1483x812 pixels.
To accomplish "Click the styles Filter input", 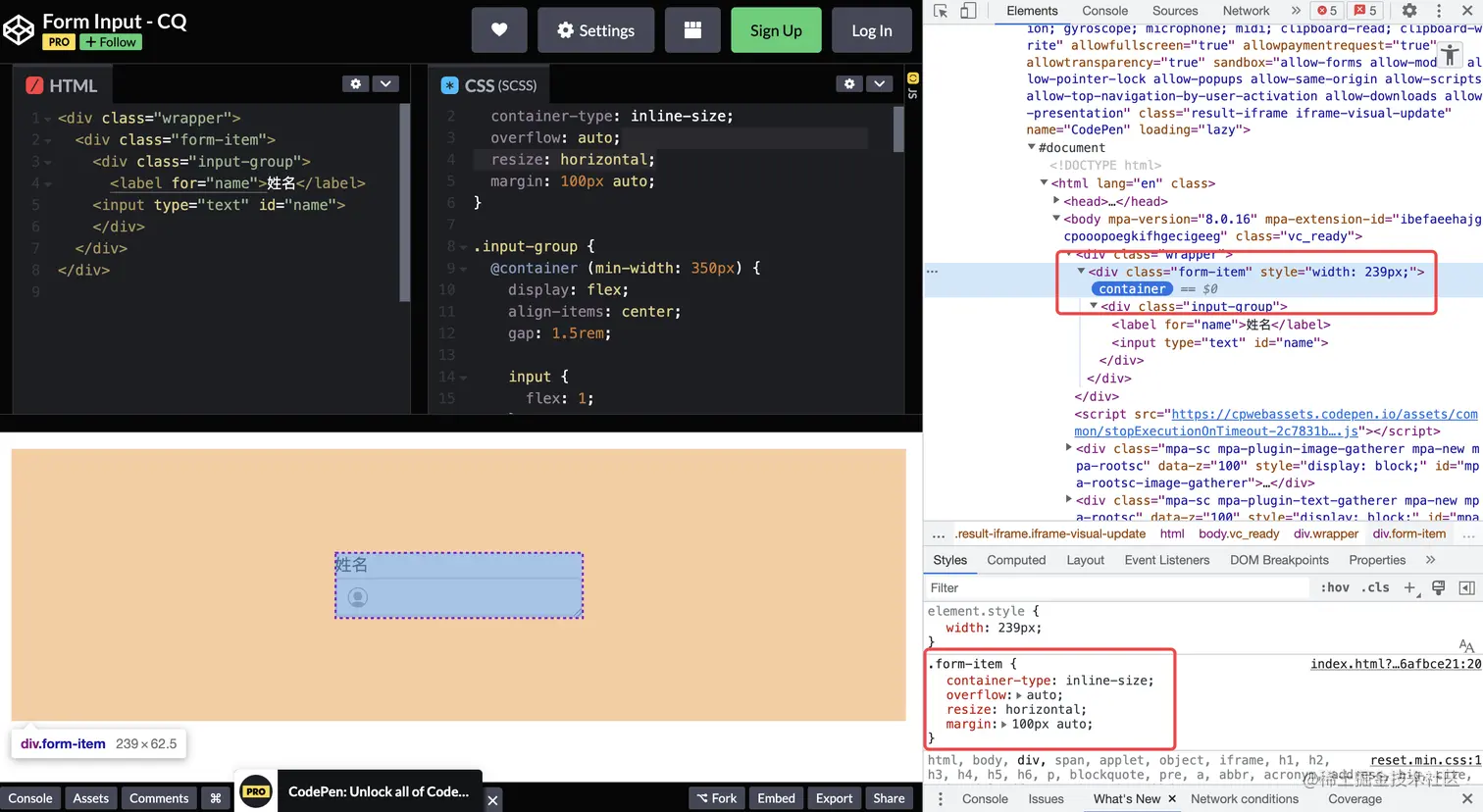I will point(1116,588).
